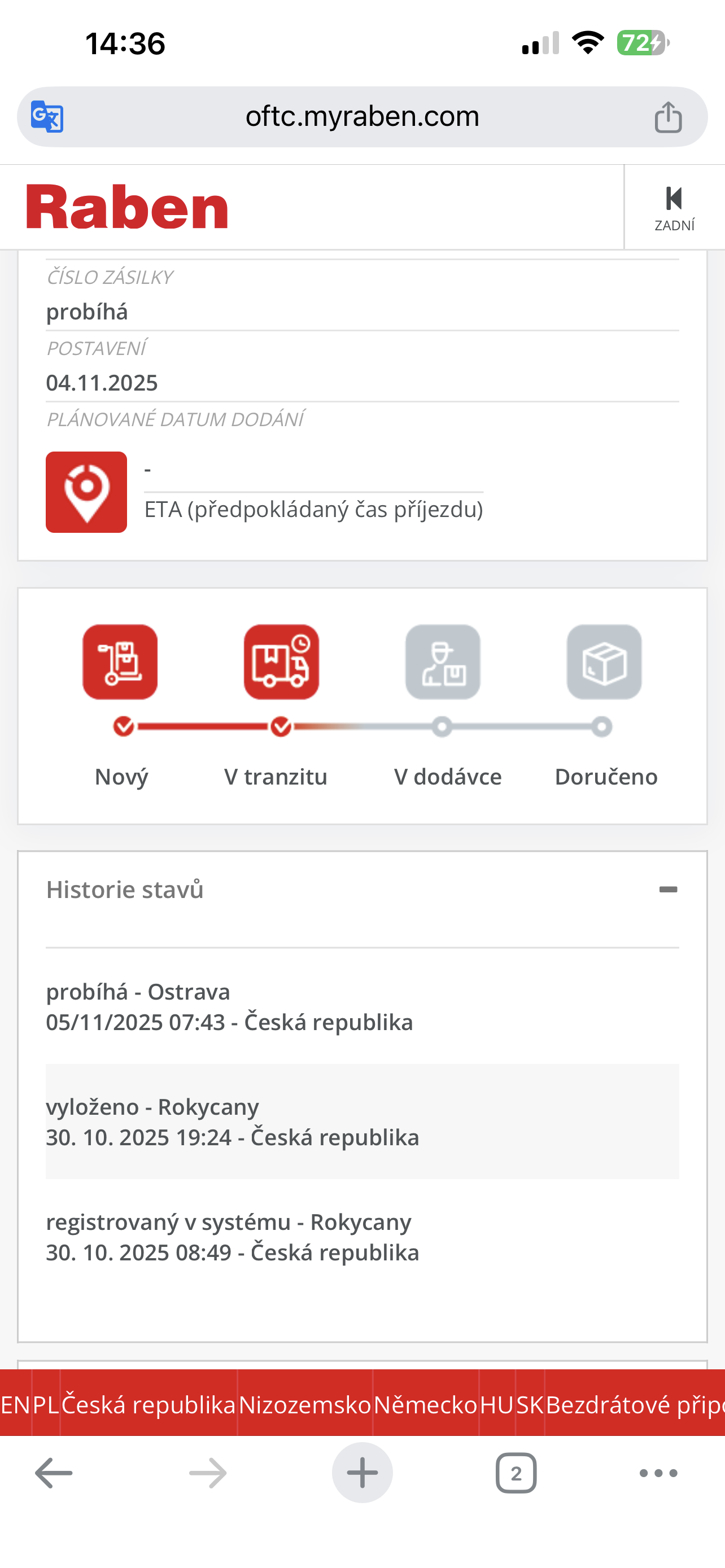Click the V tranzitu checkmark on progress bar
The height and width of the screenshot is (1568, 725).
pos(281,726)
